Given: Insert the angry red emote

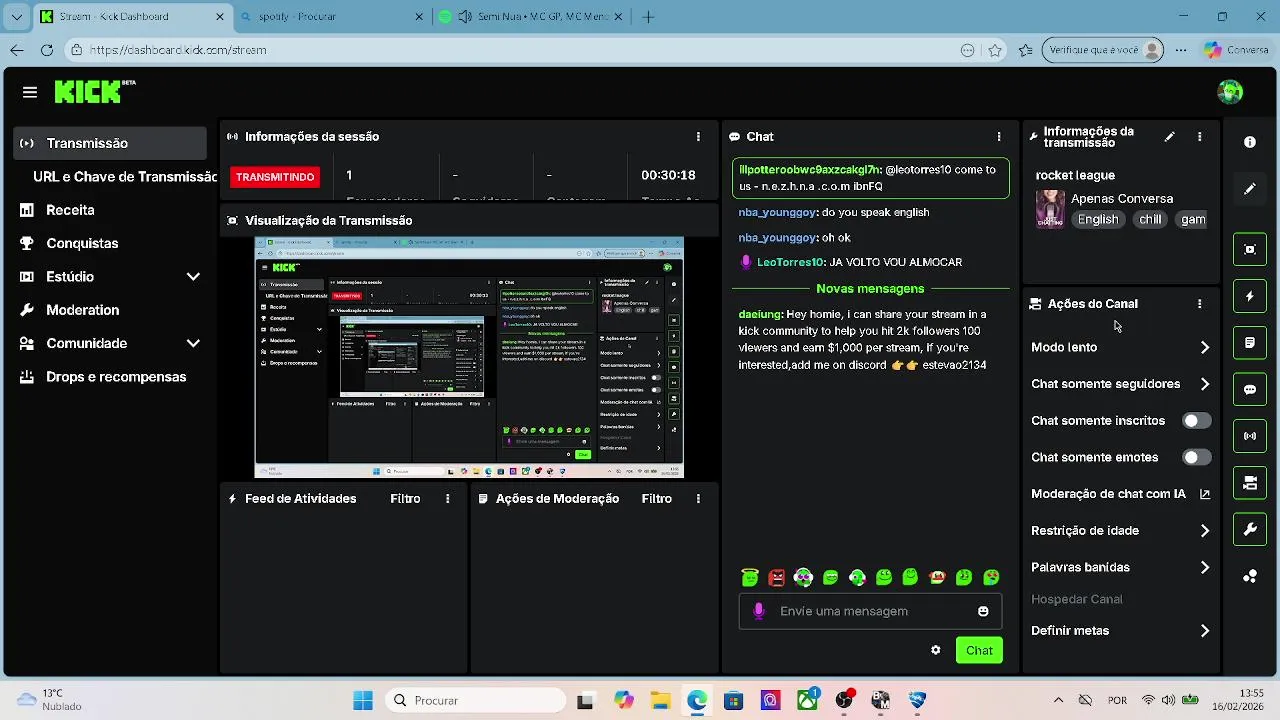Looking at the screenshot, I should [777, 577].
